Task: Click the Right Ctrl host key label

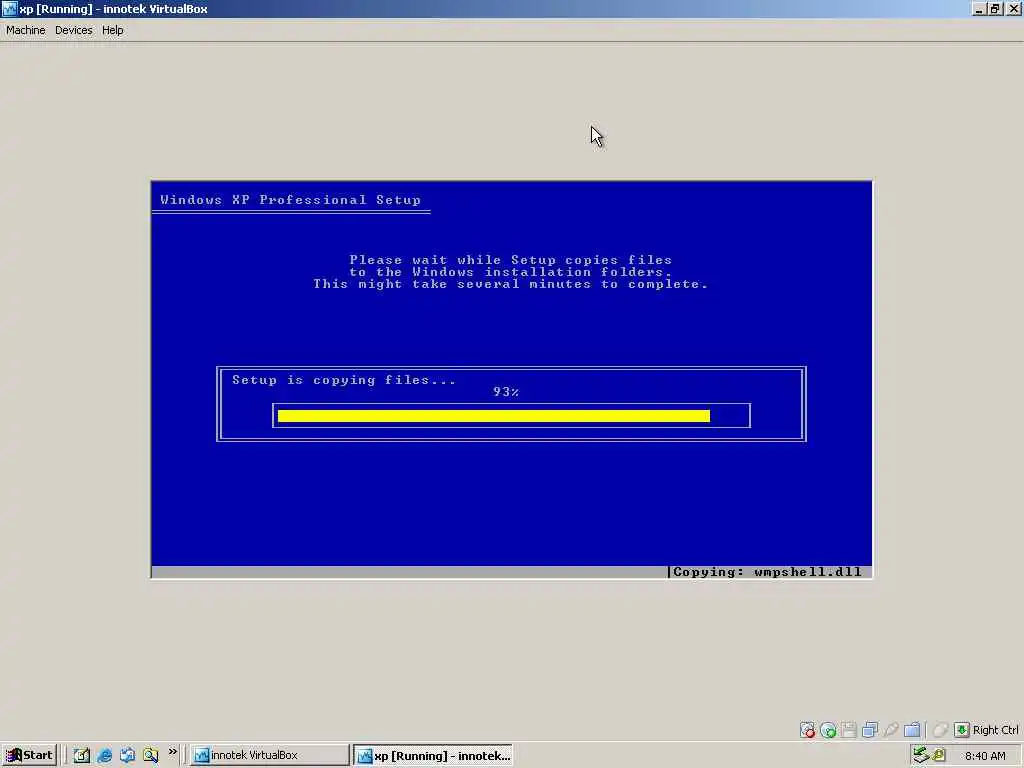Action: pos(995,730)
